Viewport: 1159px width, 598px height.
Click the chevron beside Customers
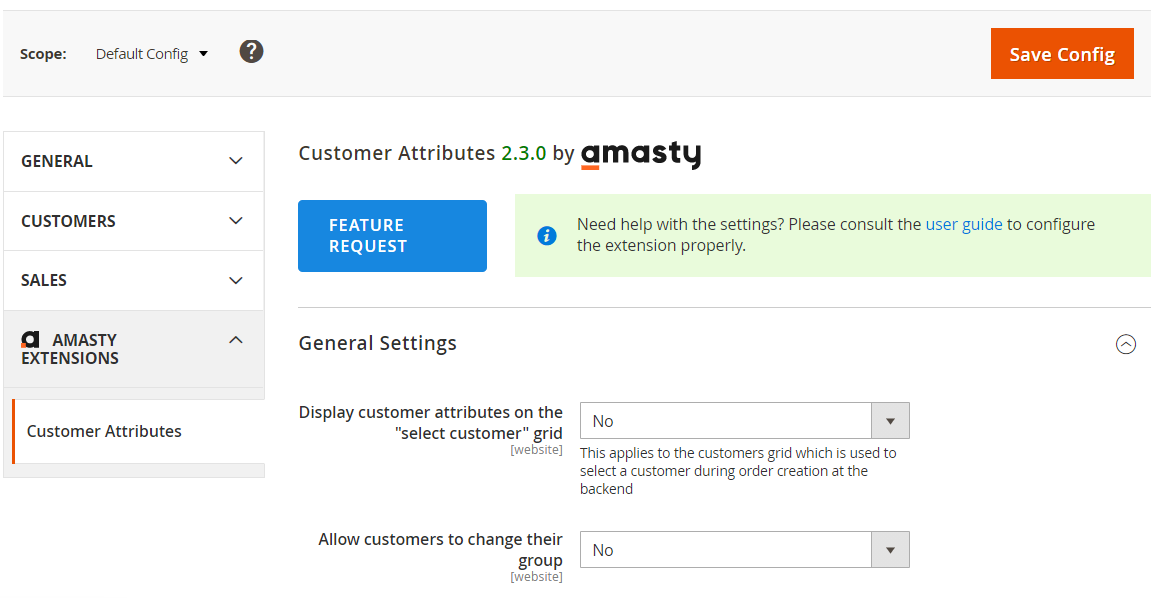(x=236, y=221)
